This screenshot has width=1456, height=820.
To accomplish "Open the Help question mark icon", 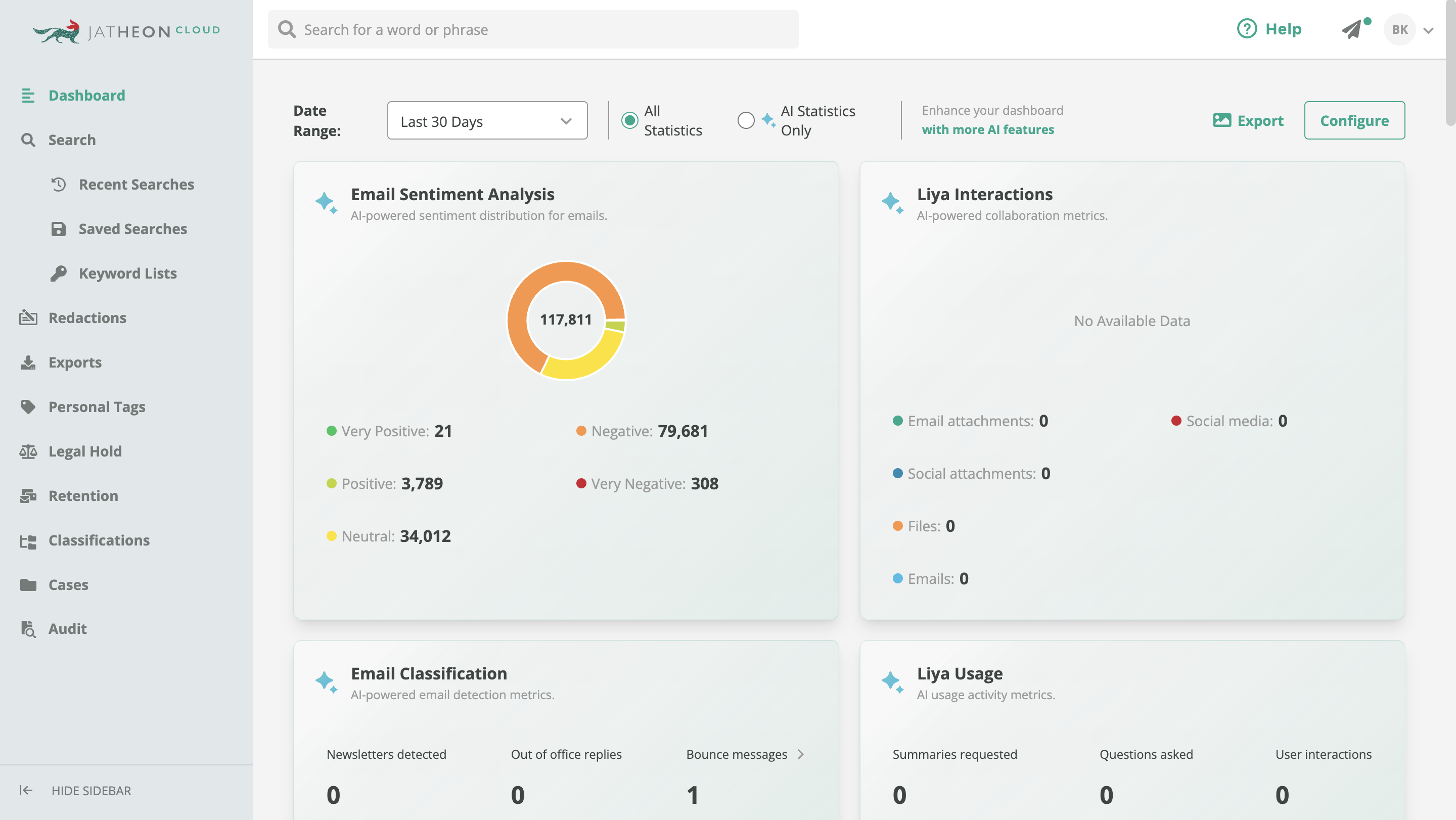I will tap(1247, 29).
